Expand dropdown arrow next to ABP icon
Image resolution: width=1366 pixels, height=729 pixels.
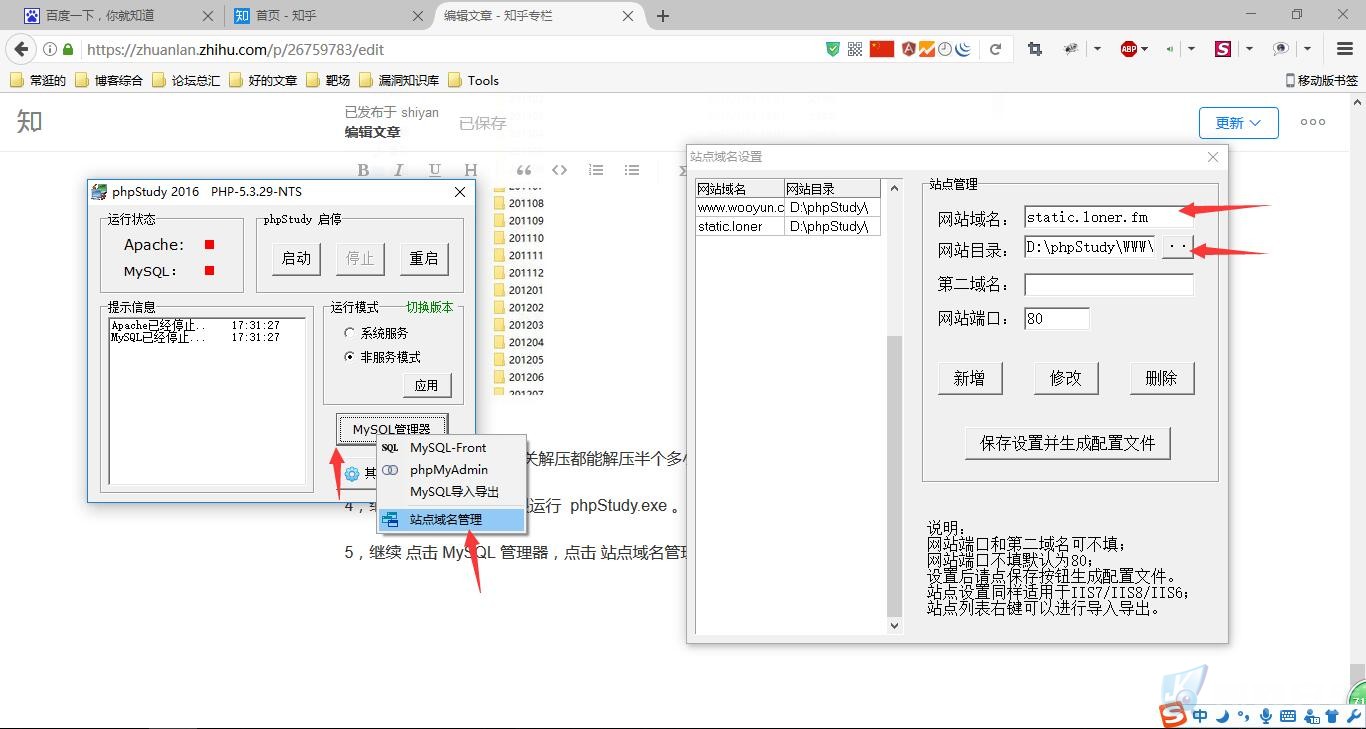1144,49
